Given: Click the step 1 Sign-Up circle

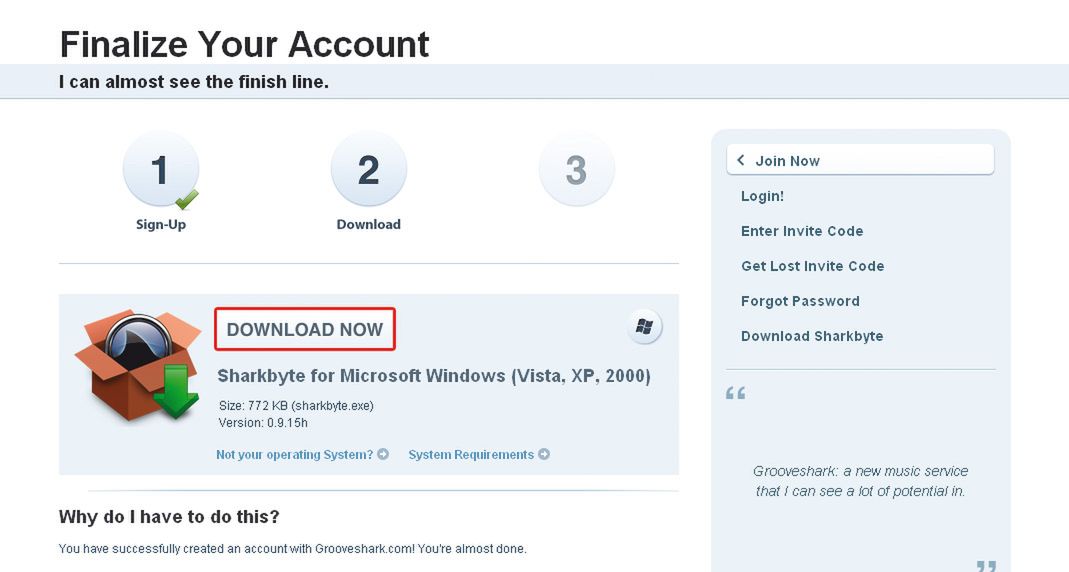Looking at the screenshot, I should 160,171.
